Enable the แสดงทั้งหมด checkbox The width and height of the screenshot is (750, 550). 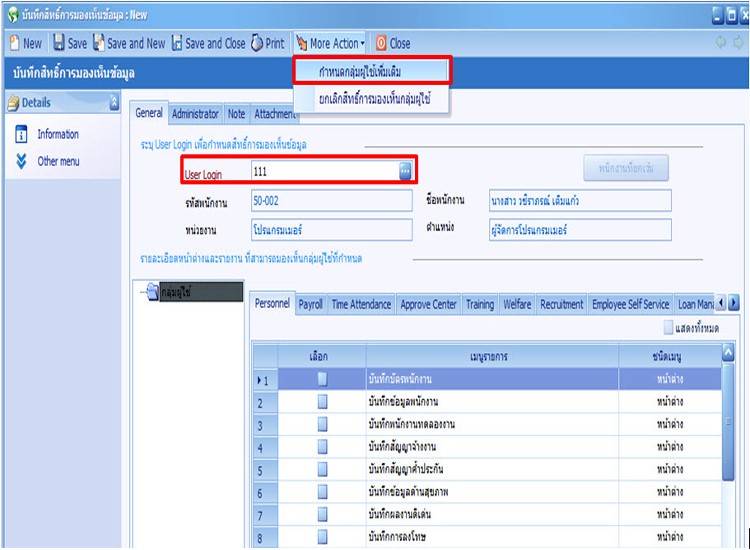point(669,328)
